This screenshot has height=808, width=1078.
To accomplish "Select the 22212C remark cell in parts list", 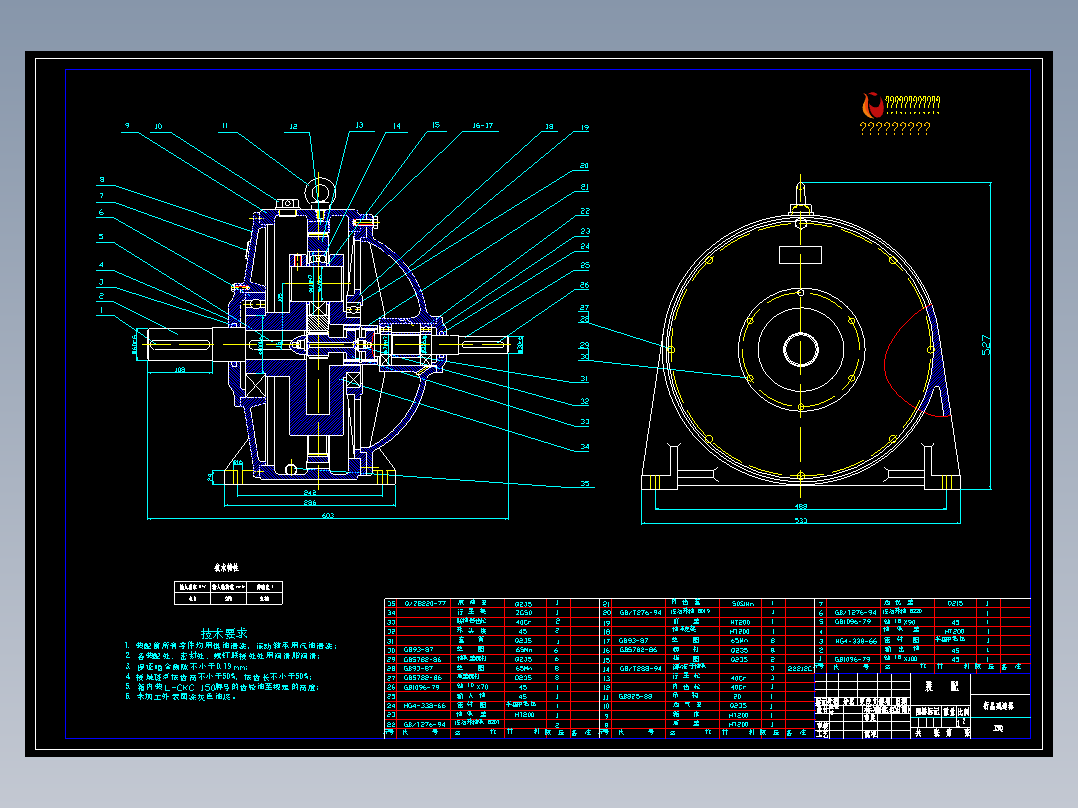I will click(x=800, y=668).
